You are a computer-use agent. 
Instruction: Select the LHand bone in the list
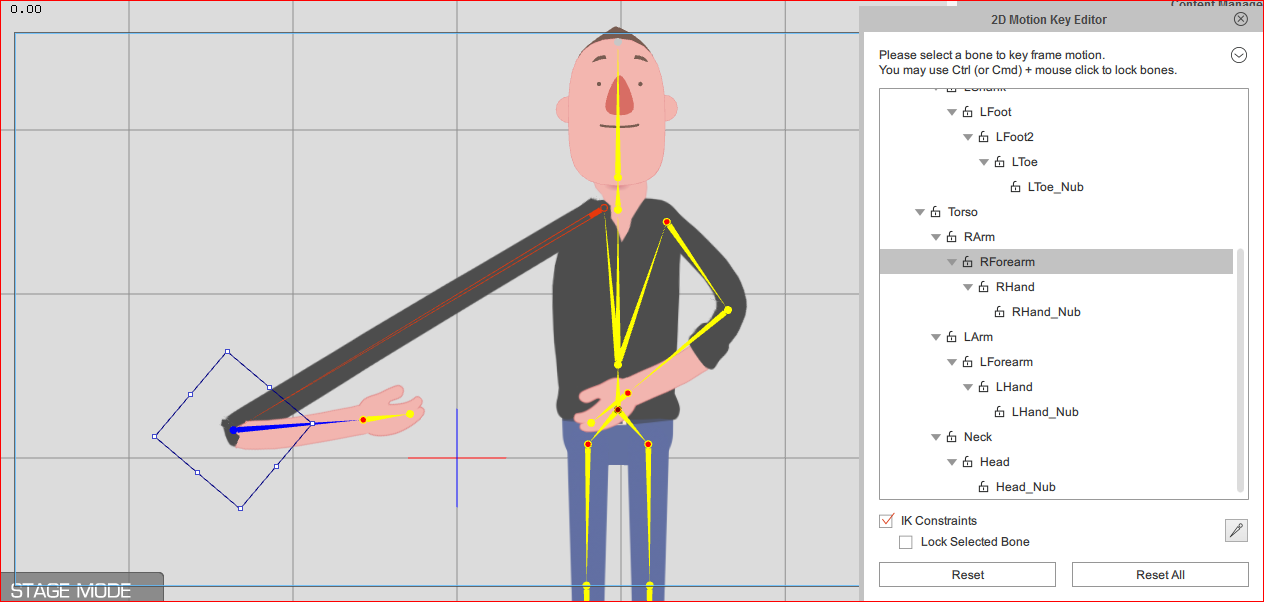(1014, 387)
